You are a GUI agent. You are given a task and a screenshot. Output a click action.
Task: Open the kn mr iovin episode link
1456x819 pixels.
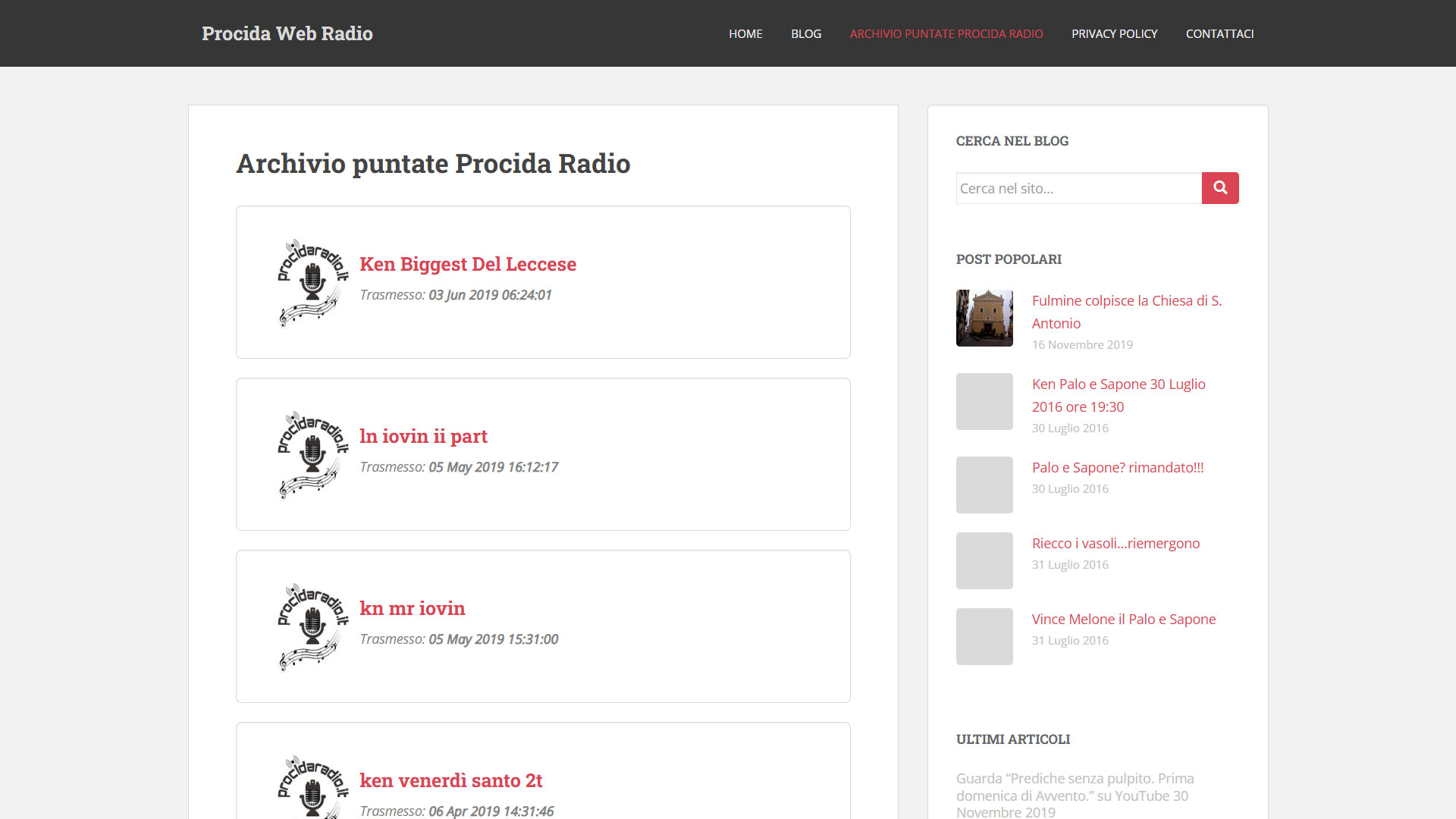point(413,608)
